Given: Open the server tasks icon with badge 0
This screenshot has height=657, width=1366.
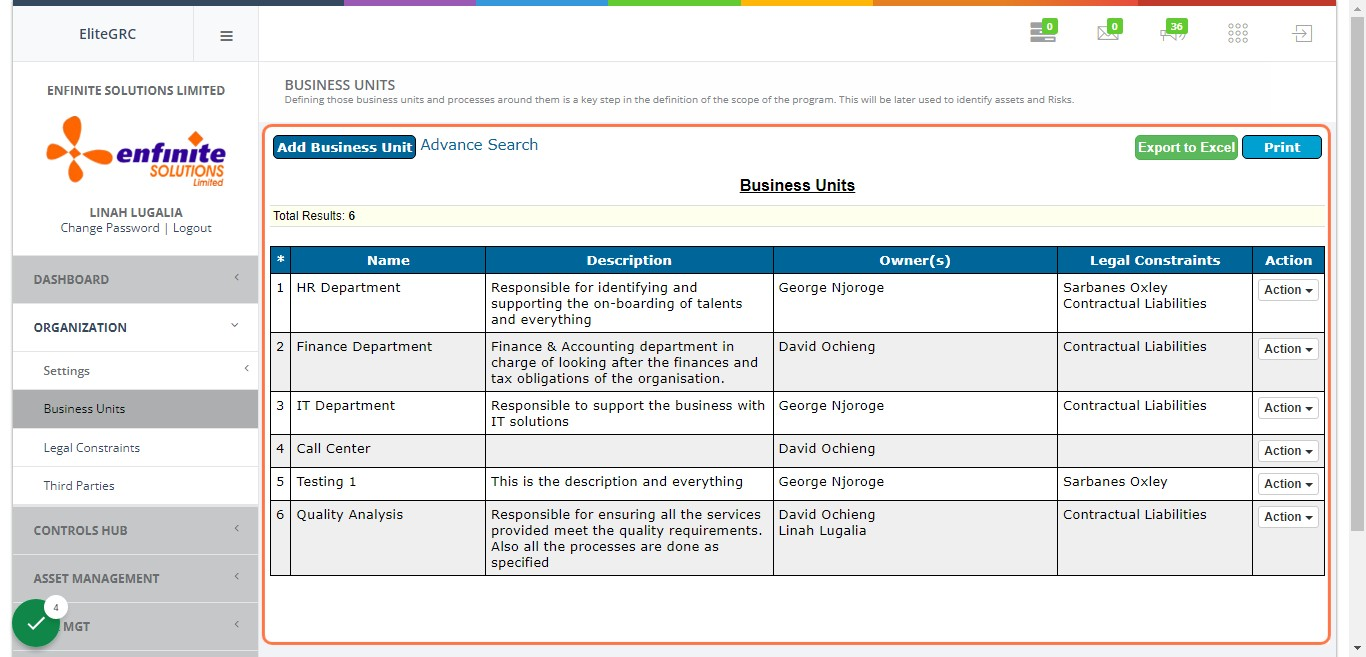Looking at the screenshot, I should click(x=1043, y=32).
